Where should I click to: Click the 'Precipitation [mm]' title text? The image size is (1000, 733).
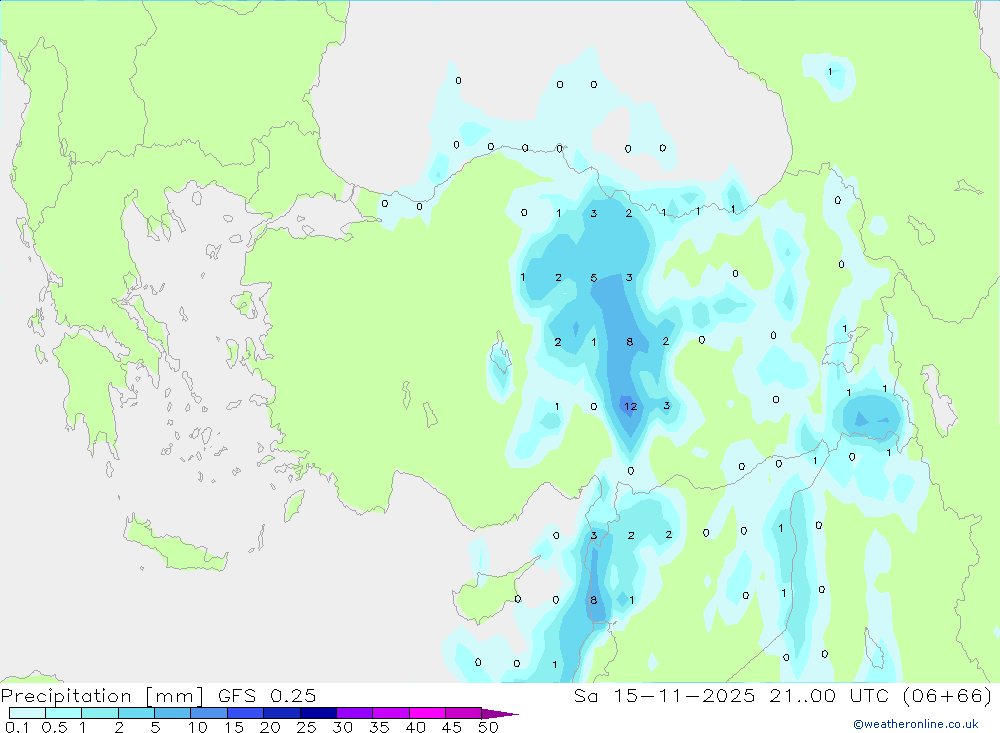coord(102,696)
